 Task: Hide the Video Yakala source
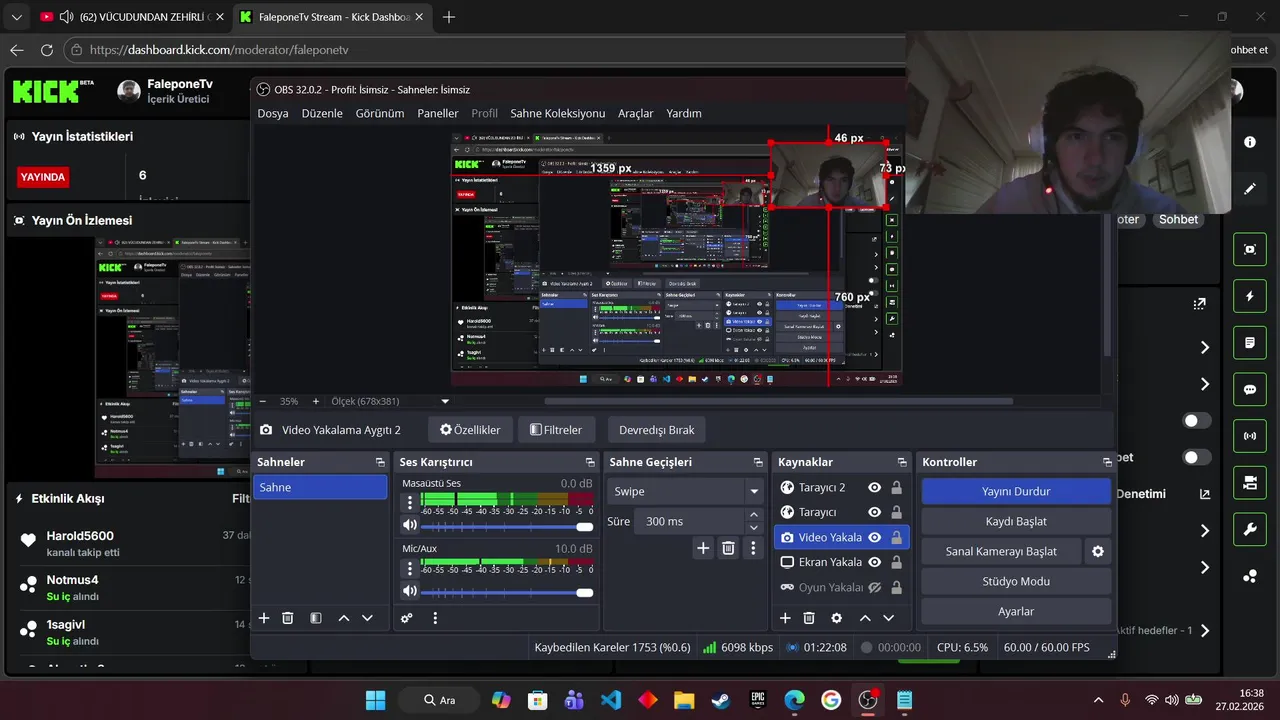coord(874,537)
